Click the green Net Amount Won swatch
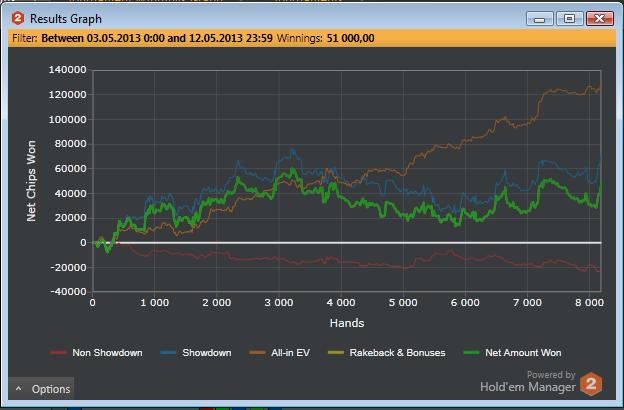This screenshot has height=410, width=624. pos(472,352)
